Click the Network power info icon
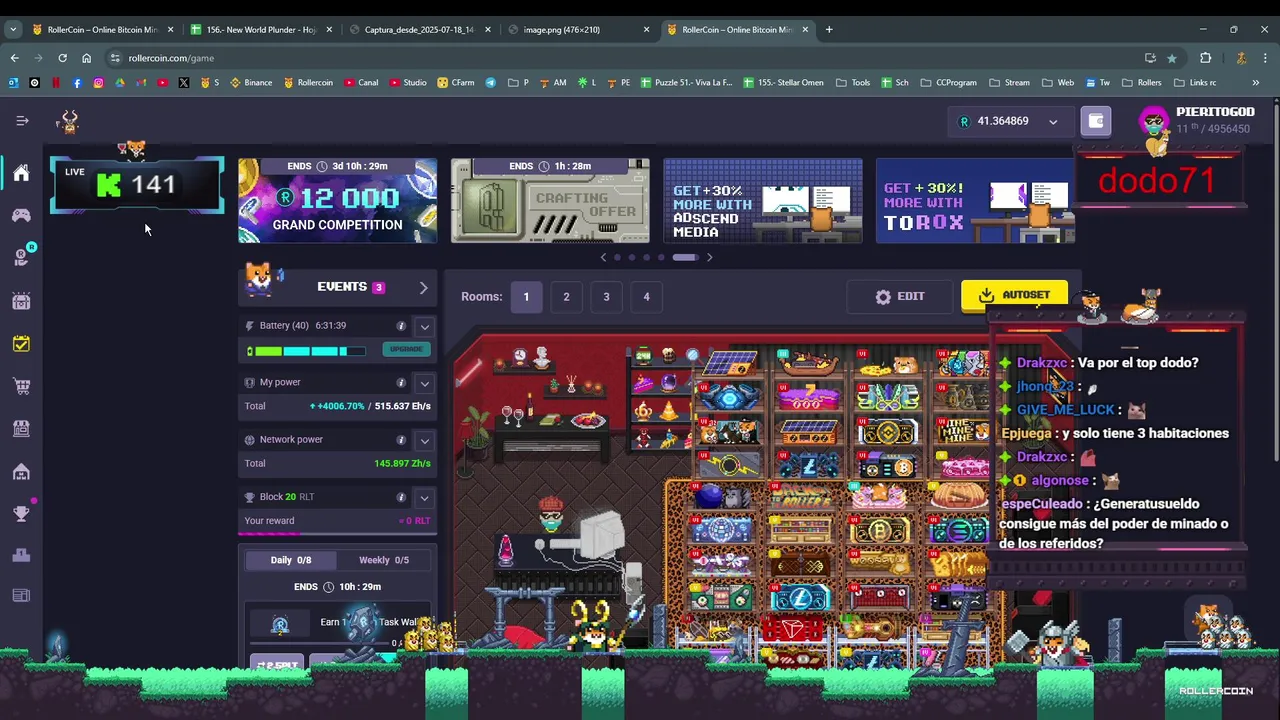The image size is (1280, 720). (x=401, y=440)
